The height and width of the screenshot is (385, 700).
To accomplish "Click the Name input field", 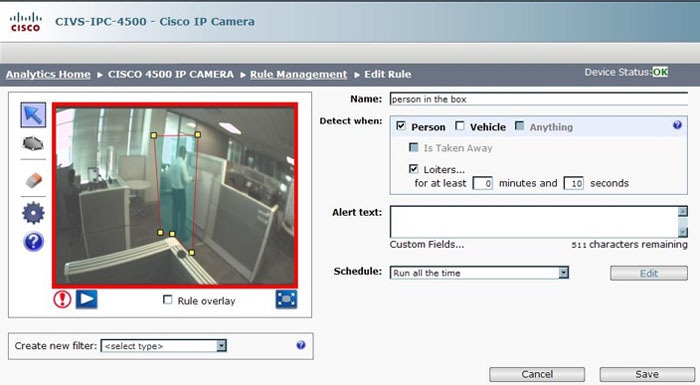I will pos(538,99).
